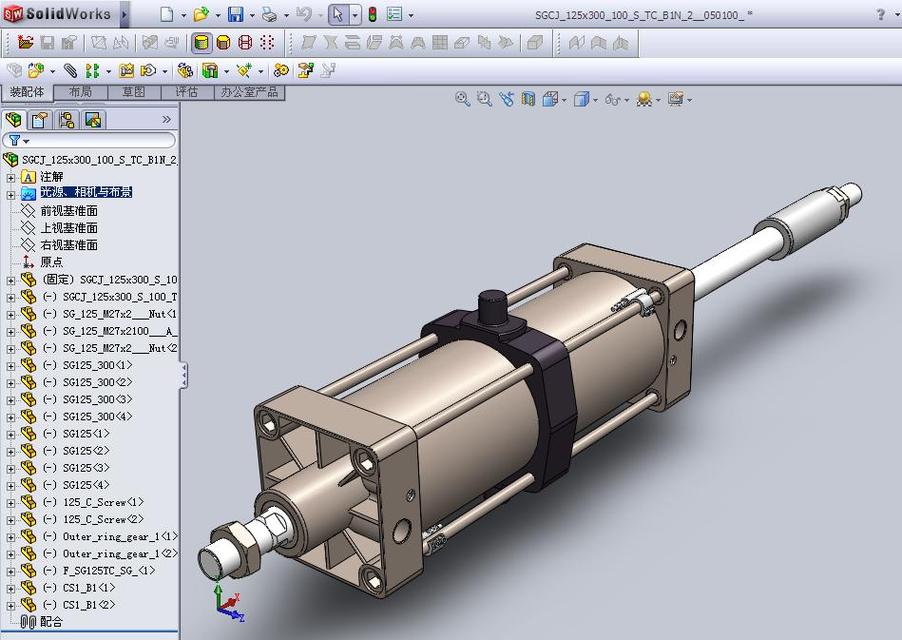The height and width of the screenshot is (640, 902).
Task: Click the Save icon in title toolbar
Action: pos(234,14)
